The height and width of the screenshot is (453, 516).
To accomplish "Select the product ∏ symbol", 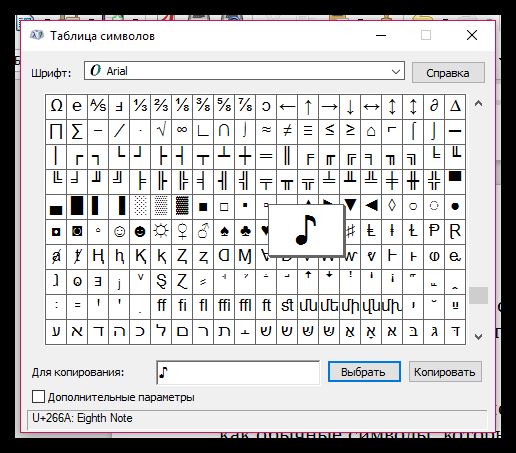I will (56, 131).
